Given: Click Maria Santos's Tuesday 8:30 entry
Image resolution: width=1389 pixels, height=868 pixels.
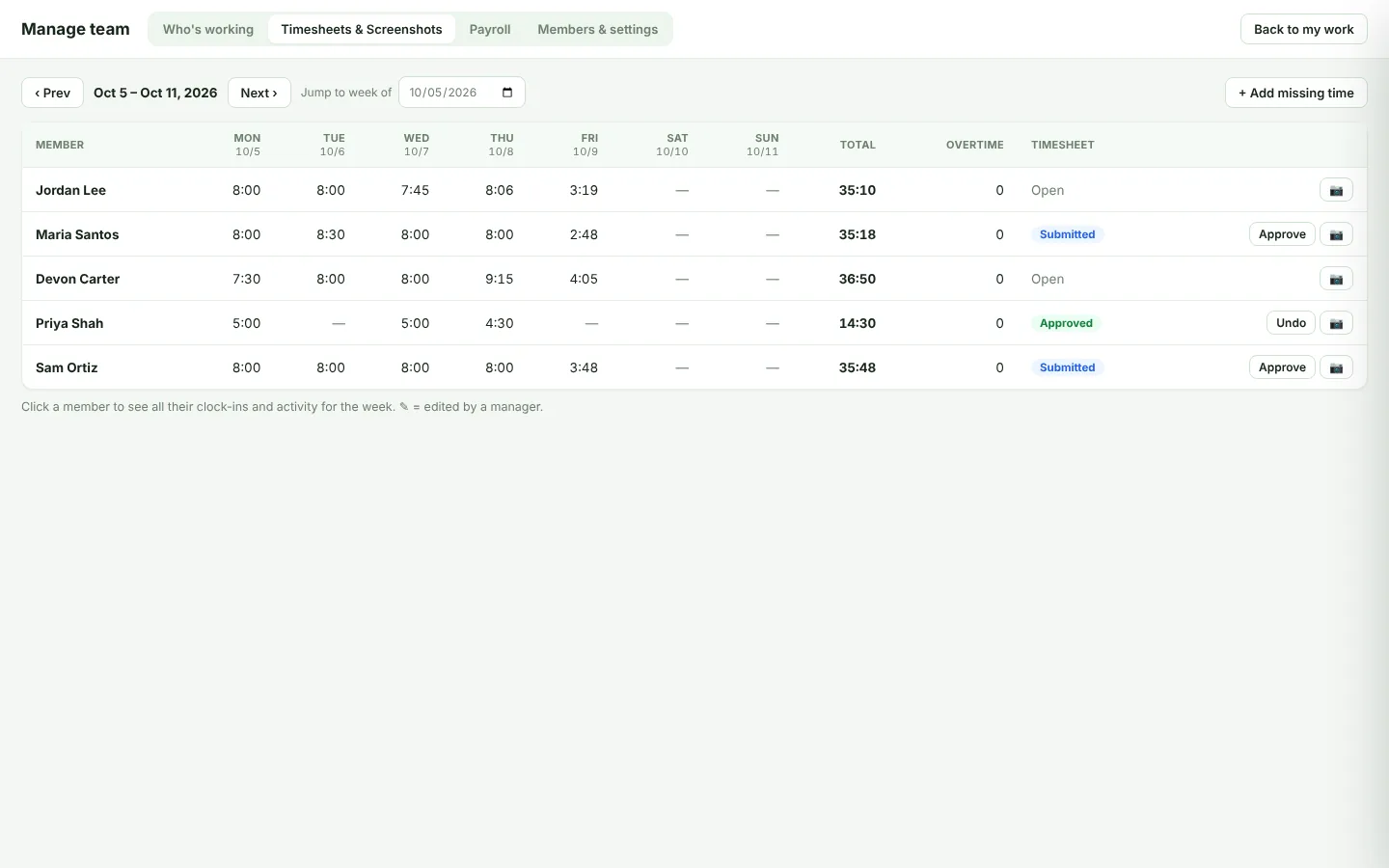Looking at the screenshot, I should [331, 234].
